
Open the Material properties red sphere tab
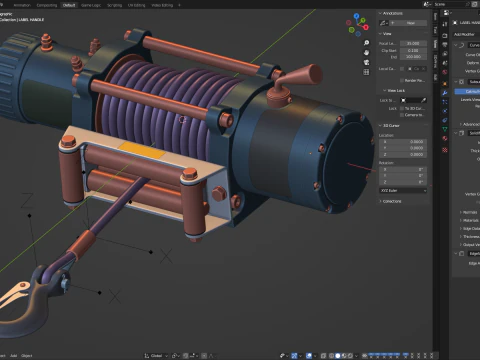[445, 138]
